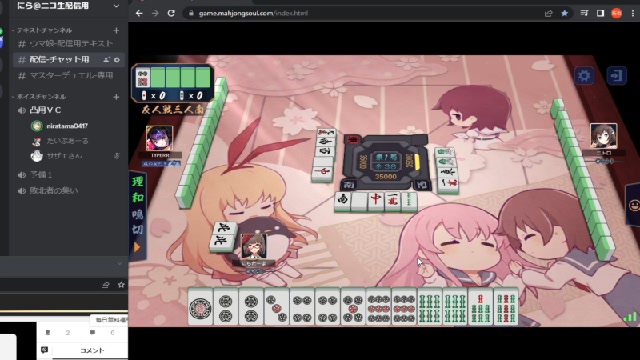Image resolution: width=640 pixels, height=360 pixels.
Task: Reload the Mahjong Soul page
Action: (171, 13)
